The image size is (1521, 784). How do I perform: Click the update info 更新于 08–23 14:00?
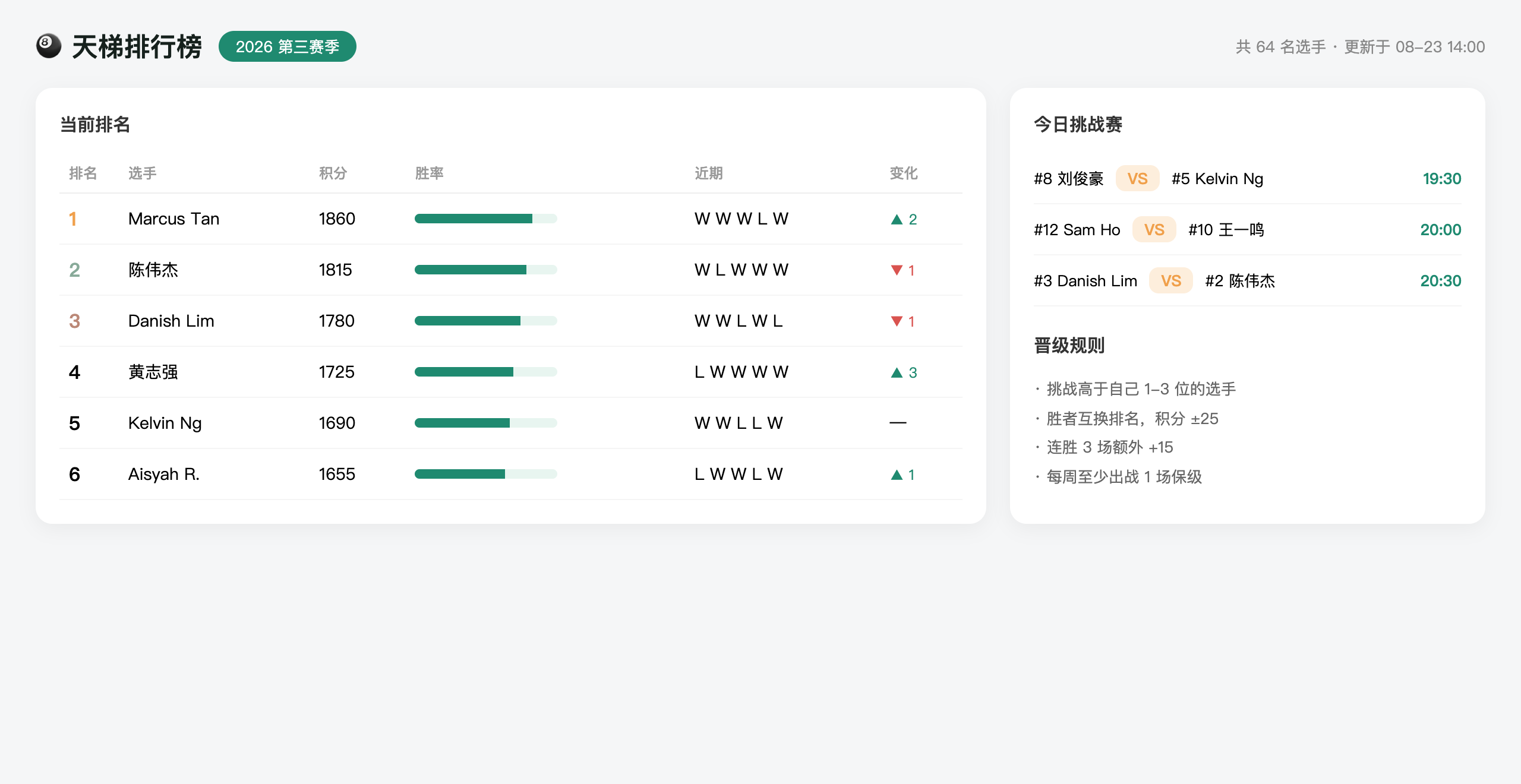point(1415,46)
